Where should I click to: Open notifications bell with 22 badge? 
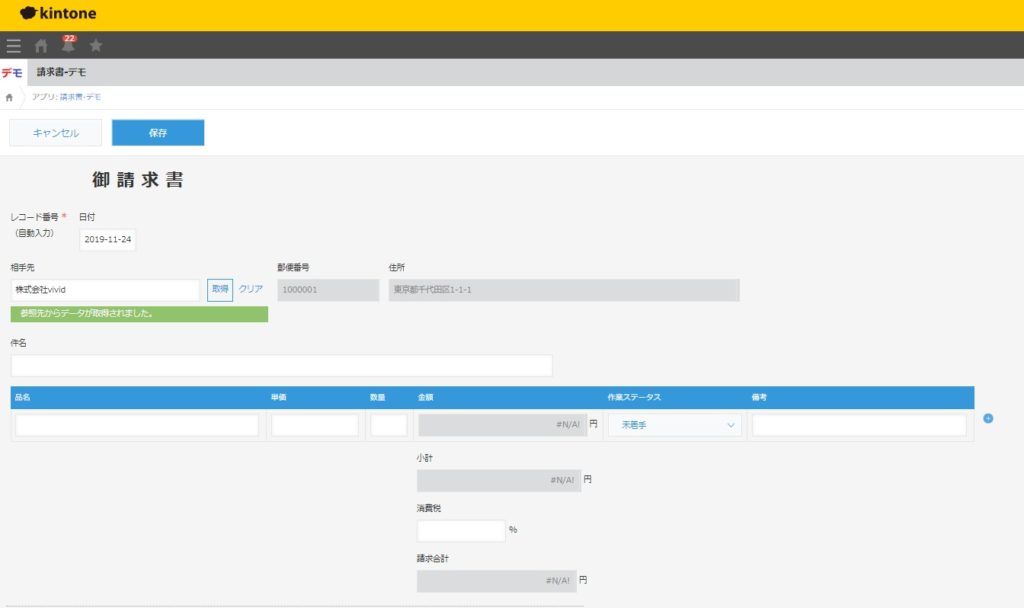pos(68,45)
